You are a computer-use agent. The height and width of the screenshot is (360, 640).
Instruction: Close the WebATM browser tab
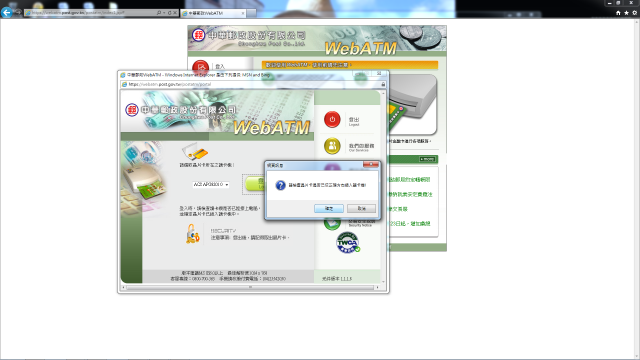pyautogui.click(x=243, y=13)
